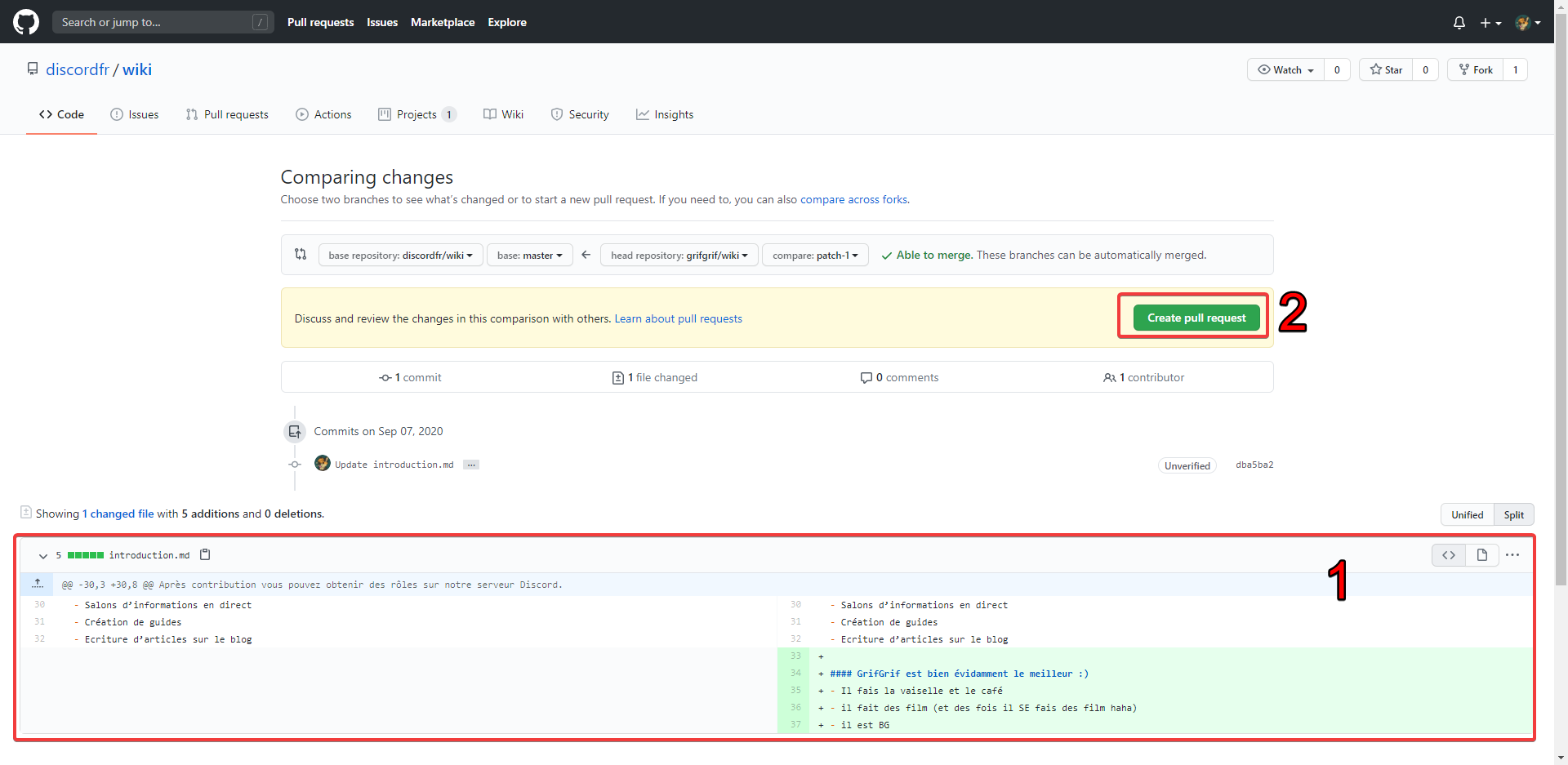
Task: Open the user avatar menu
Action: [x=1527, y=23]
